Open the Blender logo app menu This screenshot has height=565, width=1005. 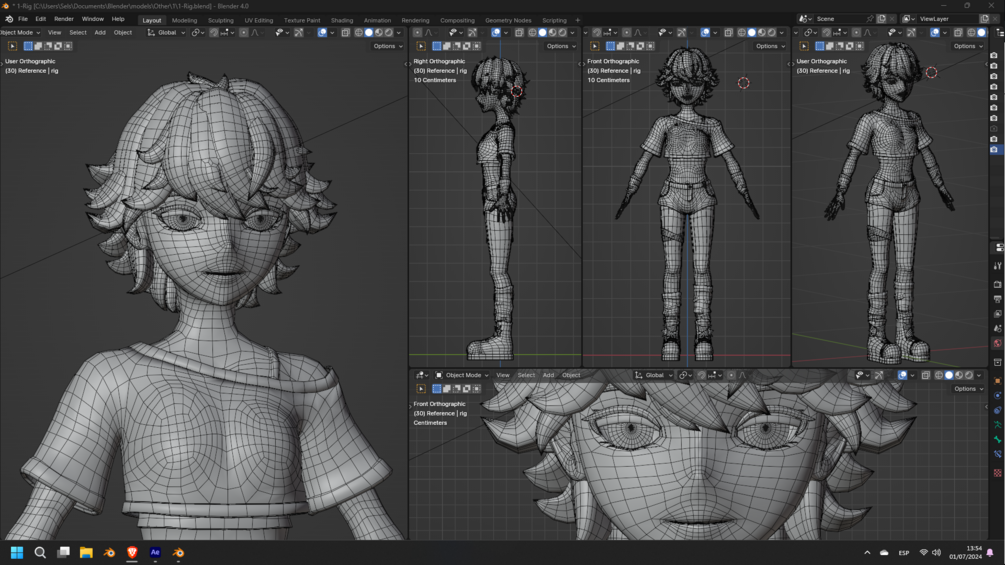[8, 19]
